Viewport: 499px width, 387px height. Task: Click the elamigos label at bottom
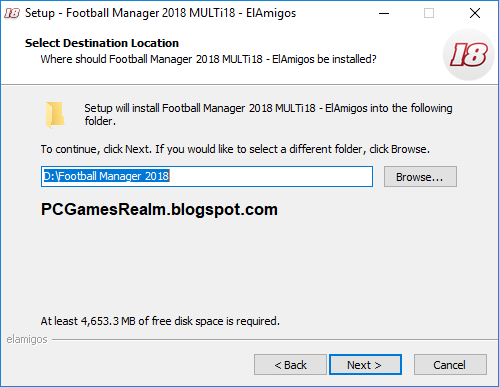(x=27, y=339)
